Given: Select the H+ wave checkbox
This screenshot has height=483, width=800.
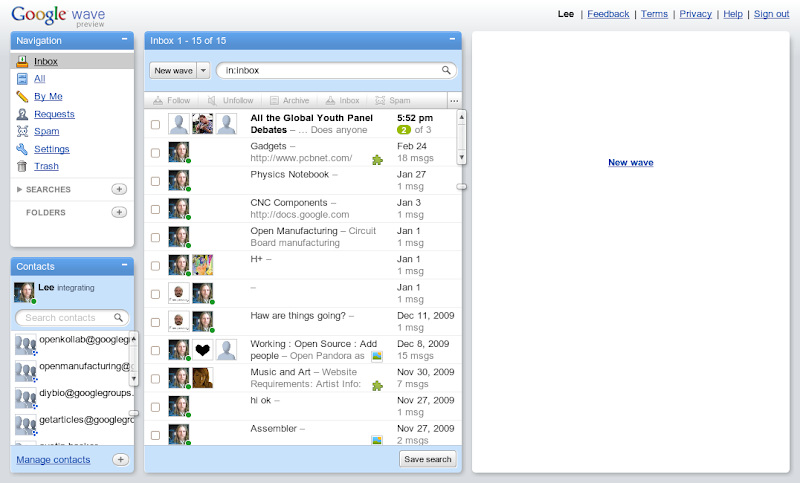Looking at the screenshot, I should (x=156, y=266).
